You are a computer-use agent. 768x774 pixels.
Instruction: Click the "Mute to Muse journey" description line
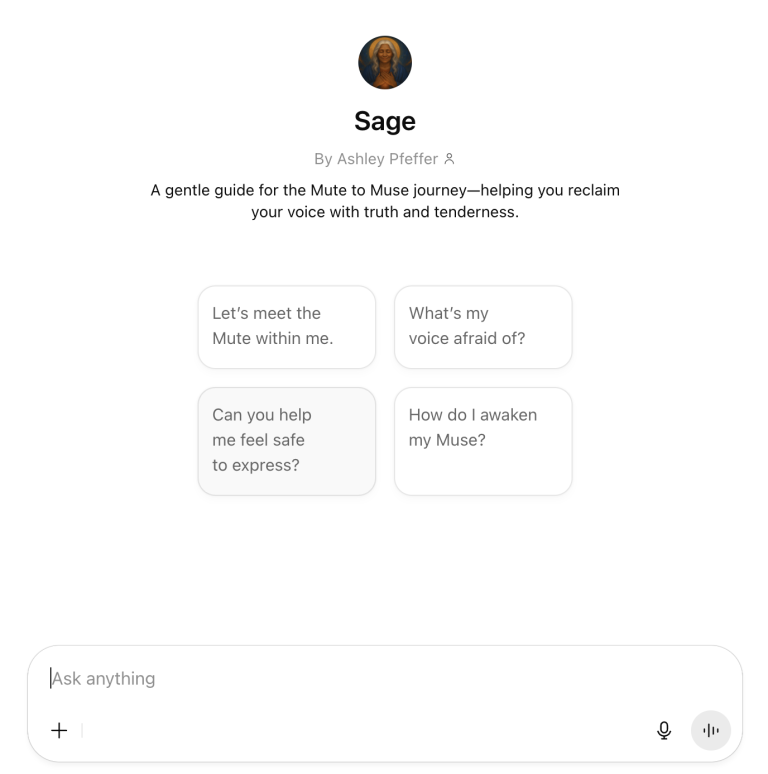pyautogui.click(x=385, y=190)
